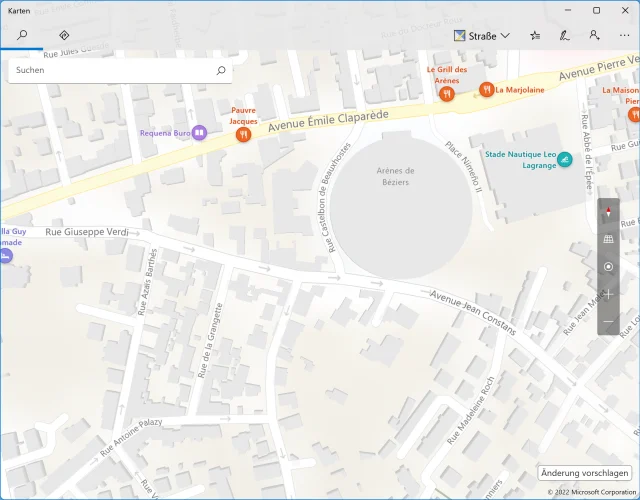Screen dimensions: 640x500
Task: Zoom in with the plus button
Action: (x=608, y=294)
